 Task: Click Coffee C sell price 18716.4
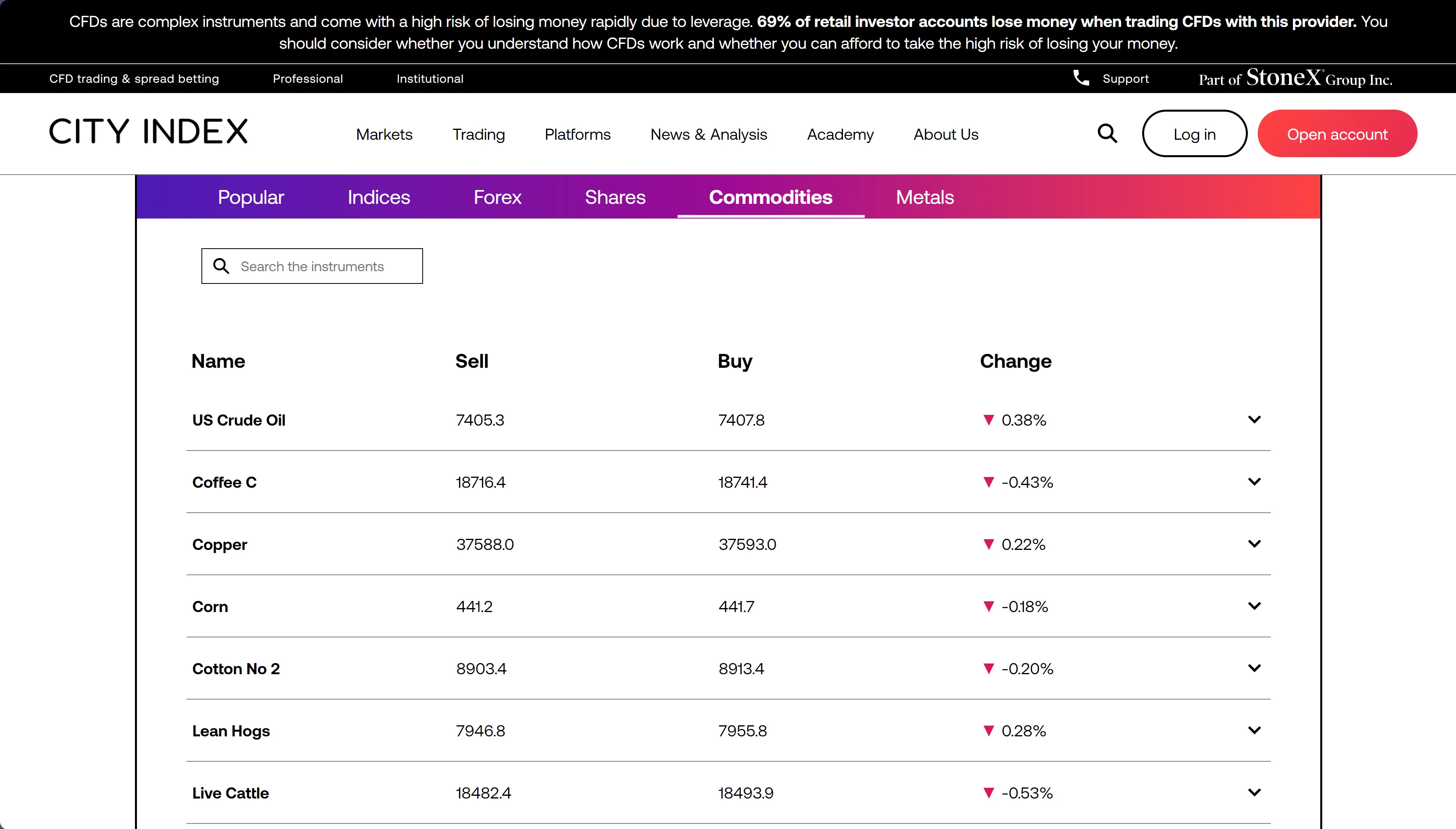click(480, 482)
